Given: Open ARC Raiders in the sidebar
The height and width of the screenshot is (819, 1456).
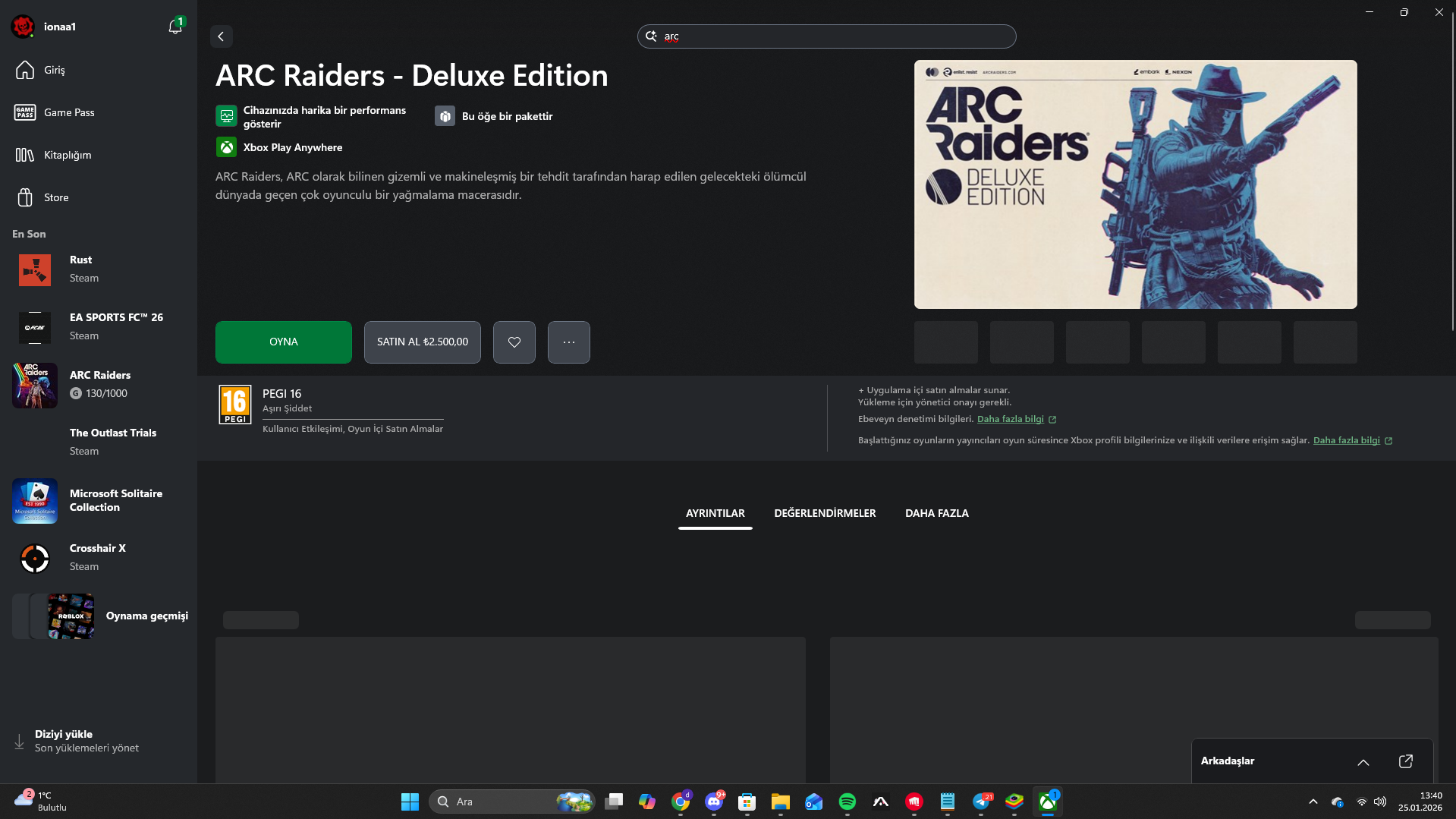Looking at the screenshot, I should [99, 385].
